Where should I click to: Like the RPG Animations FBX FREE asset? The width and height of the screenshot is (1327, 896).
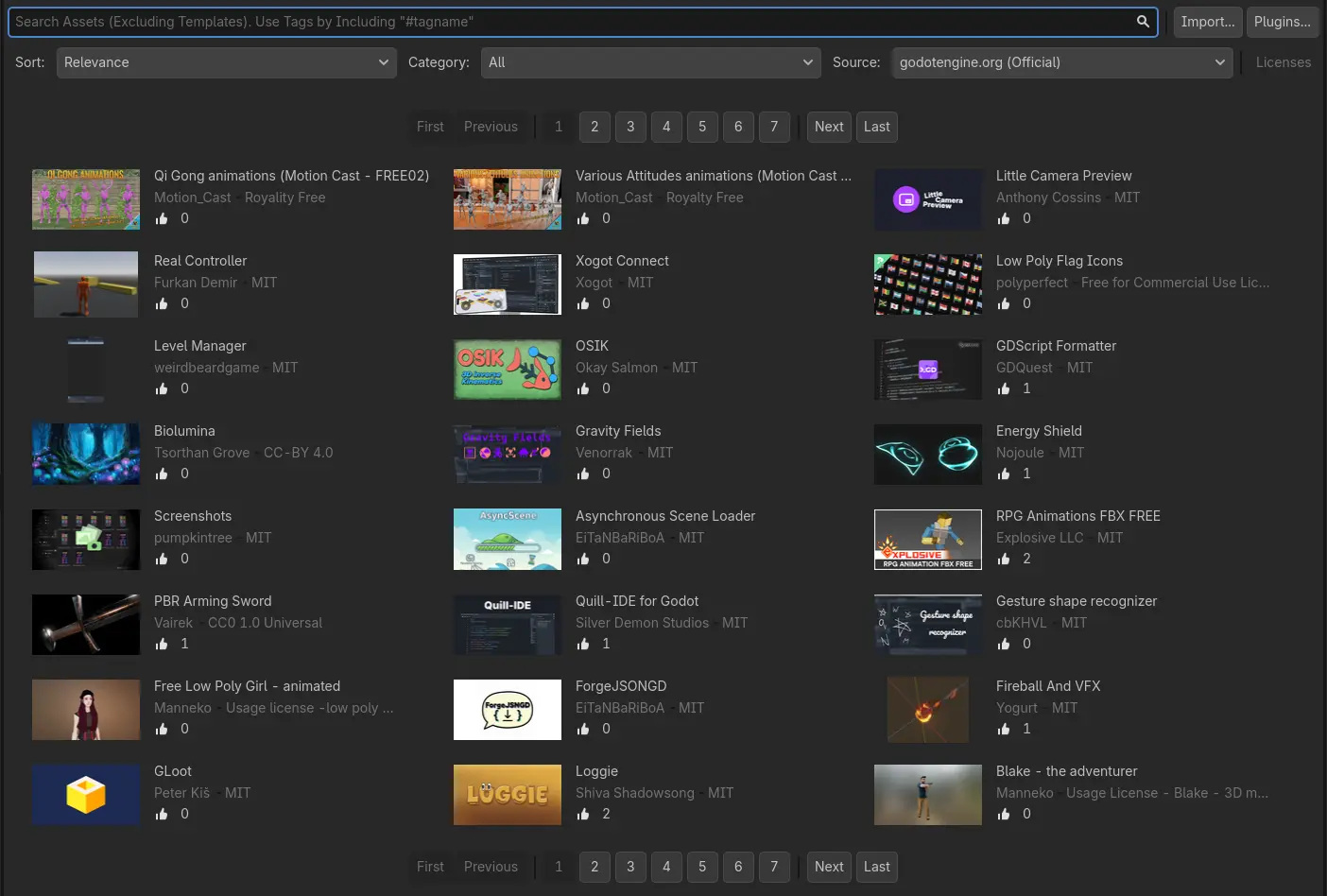pos(1004,559)
